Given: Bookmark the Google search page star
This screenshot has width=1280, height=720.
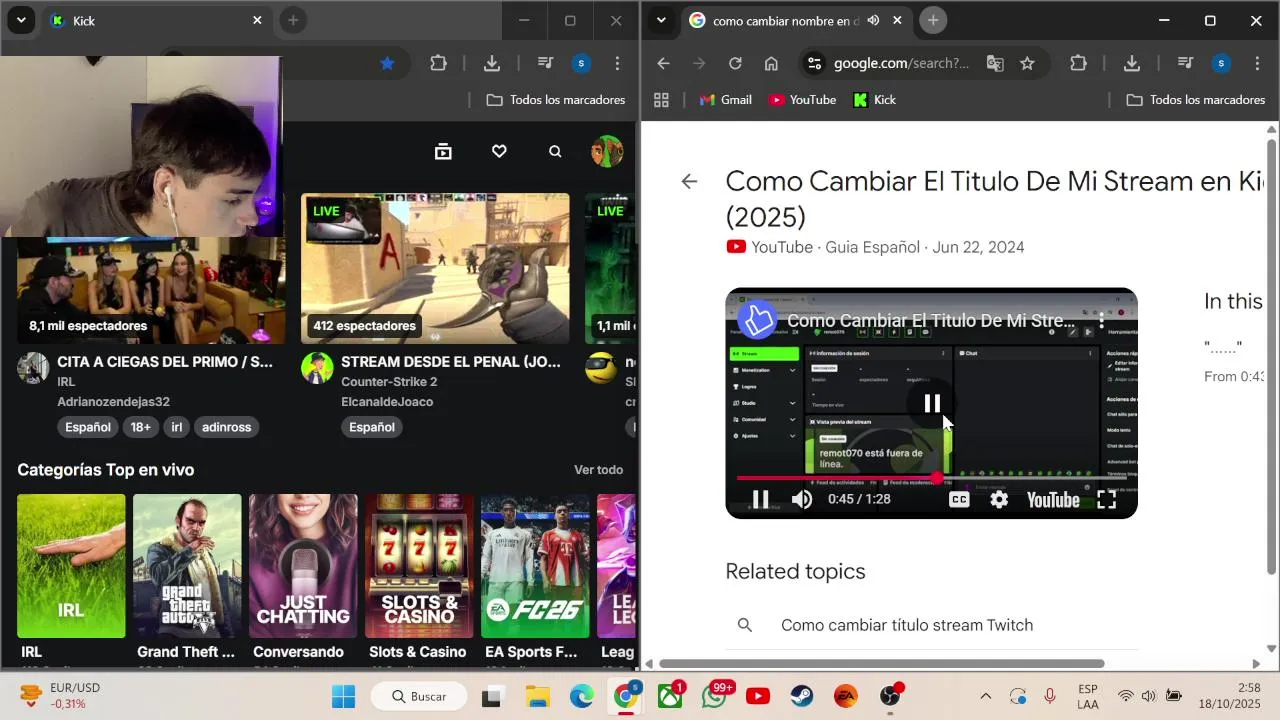Looking at the screenshot, I should point(1027,63).
